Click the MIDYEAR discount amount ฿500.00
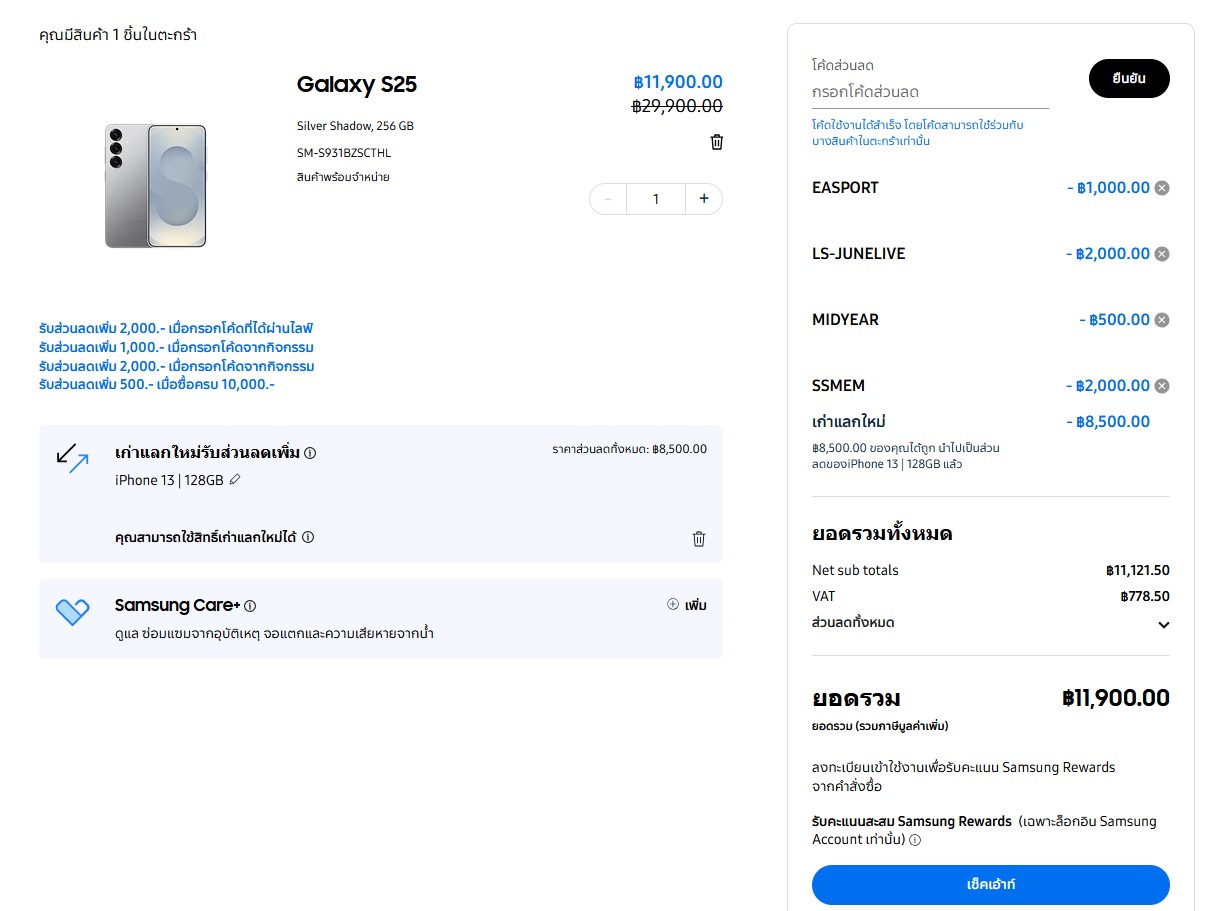This screenshot has height=911, width=1215. click(x=1115, y=320)
